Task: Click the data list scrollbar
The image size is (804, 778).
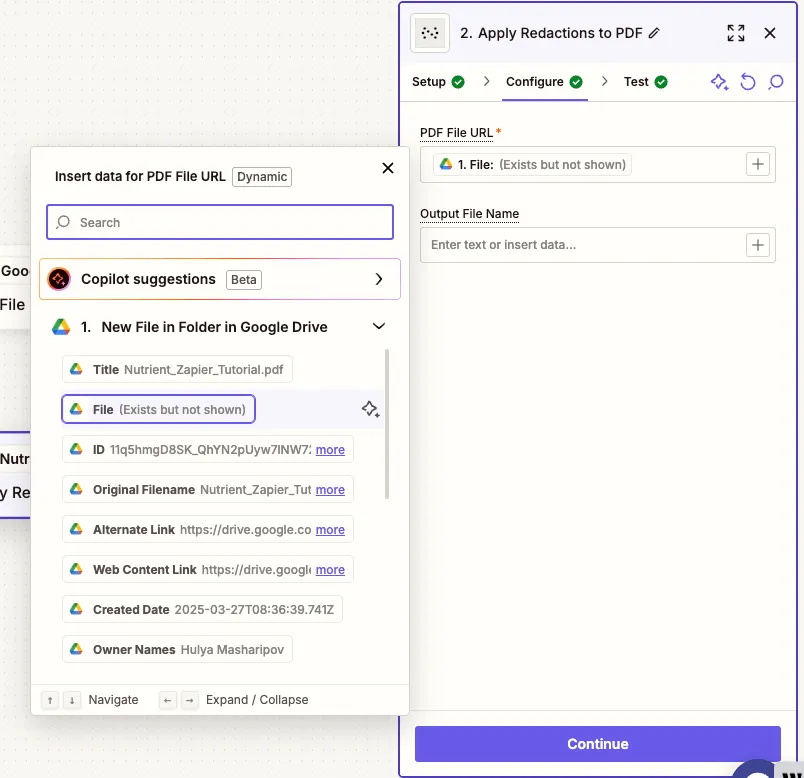Action: [x=387, y=423]
